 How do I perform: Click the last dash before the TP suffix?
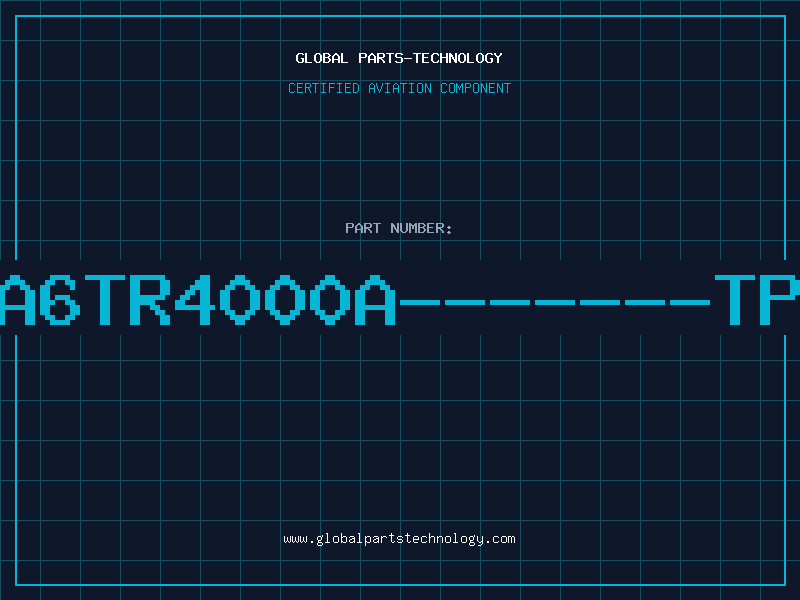click(690, 303)
